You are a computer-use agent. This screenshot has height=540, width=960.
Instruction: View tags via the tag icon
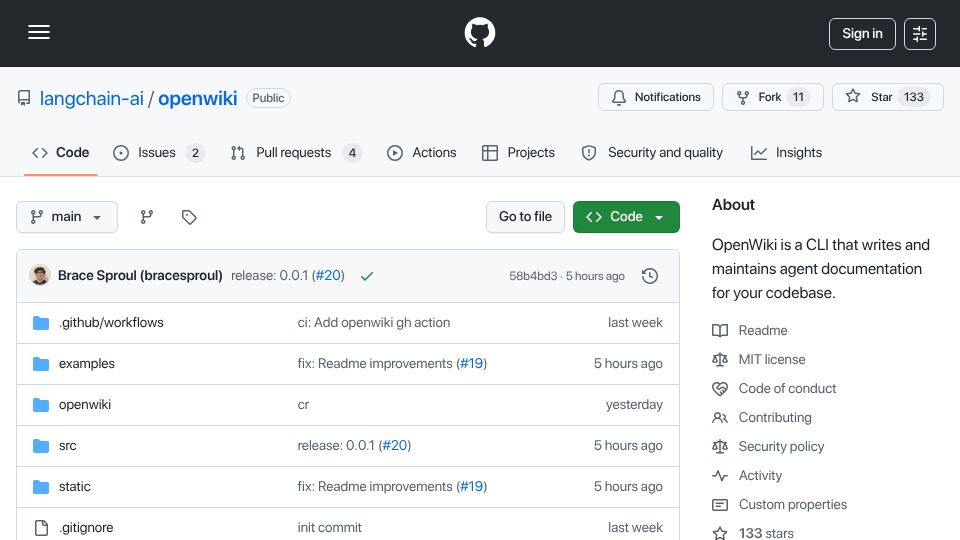[189, 217]
